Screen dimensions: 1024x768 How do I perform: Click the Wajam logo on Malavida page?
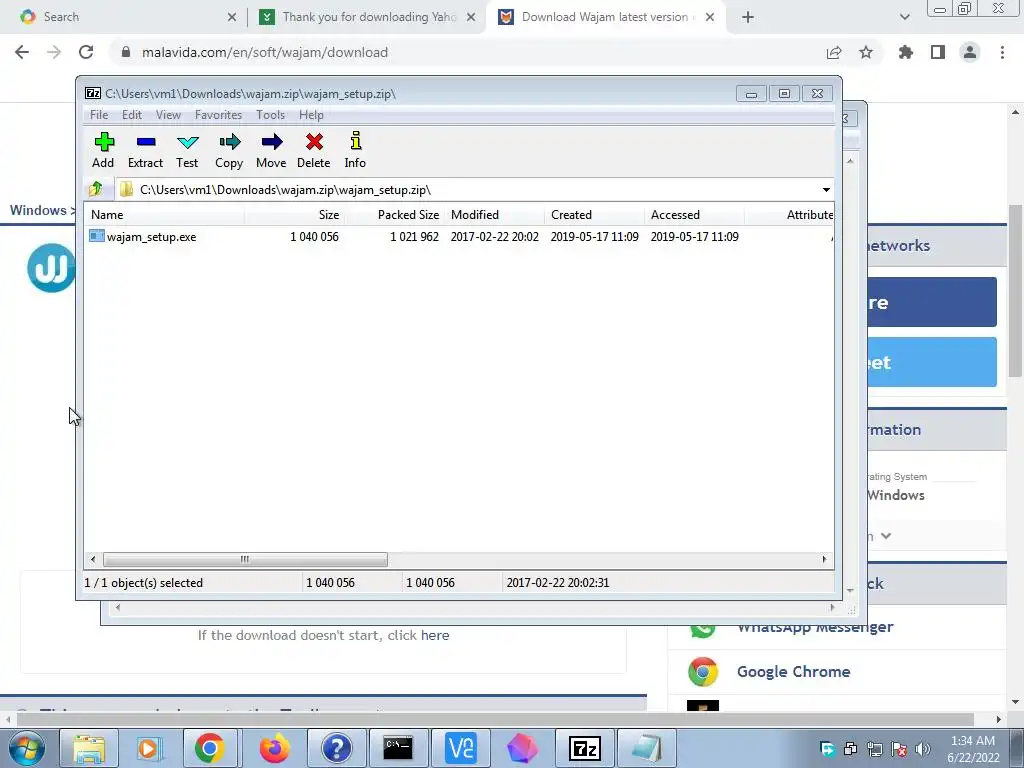pos(51,268)
